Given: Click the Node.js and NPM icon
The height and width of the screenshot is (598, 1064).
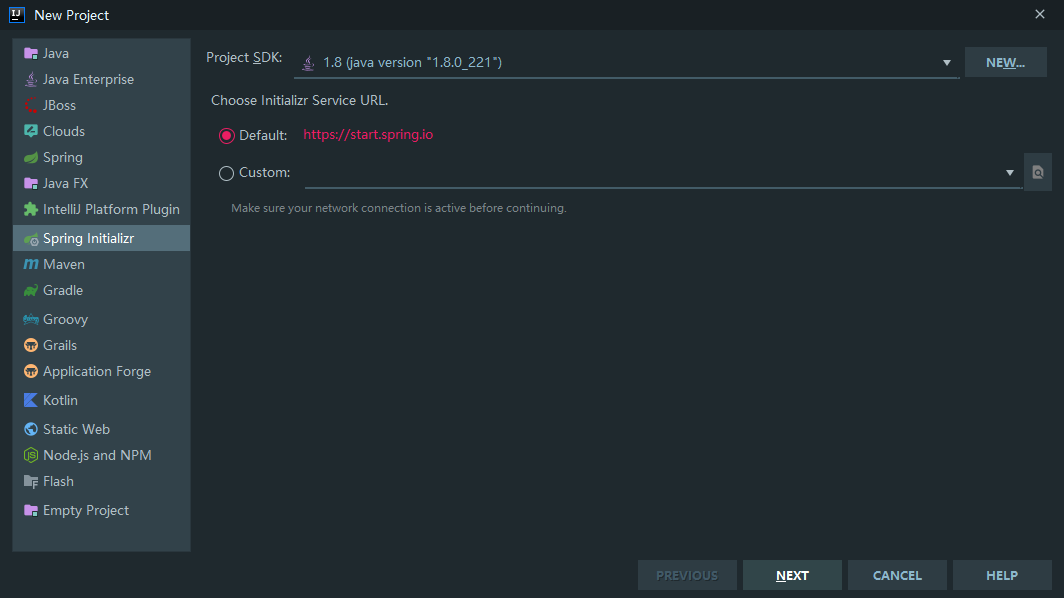Looking at the screenshot, I should coord(31,455).
